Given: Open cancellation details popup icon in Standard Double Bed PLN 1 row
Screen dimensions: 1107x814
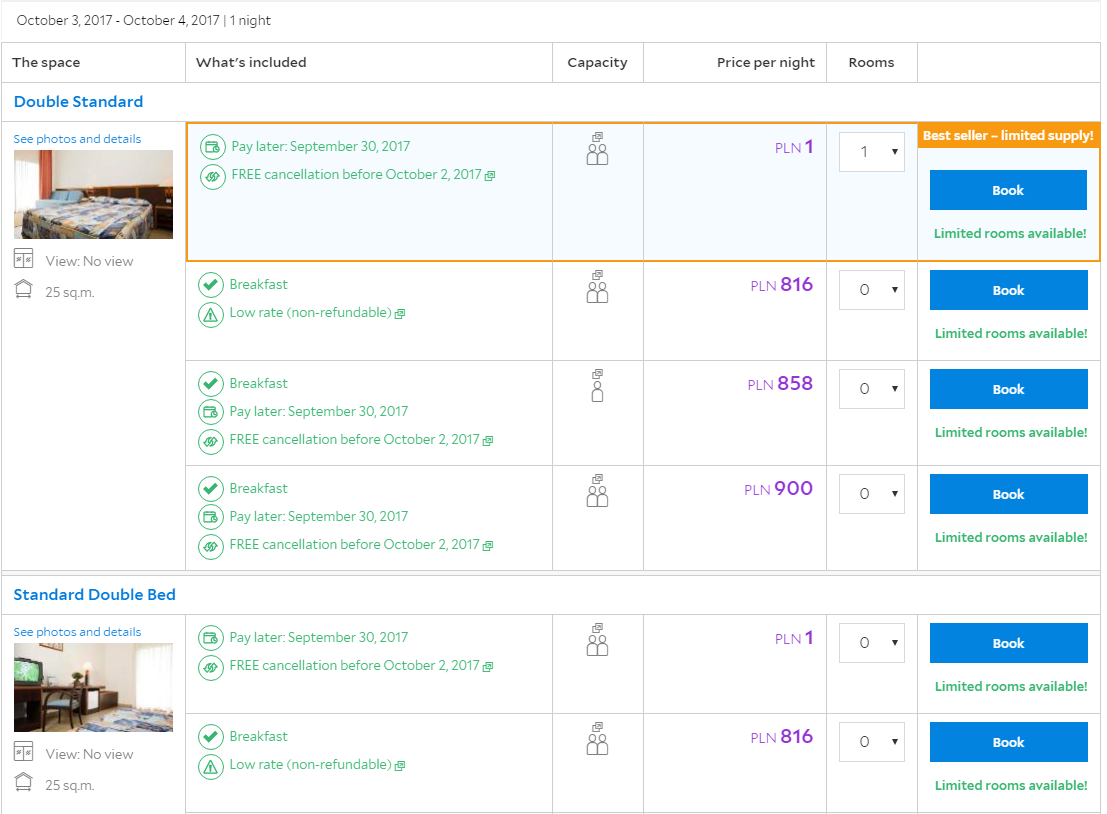Looking at the screenshot, I should point(488,666).
